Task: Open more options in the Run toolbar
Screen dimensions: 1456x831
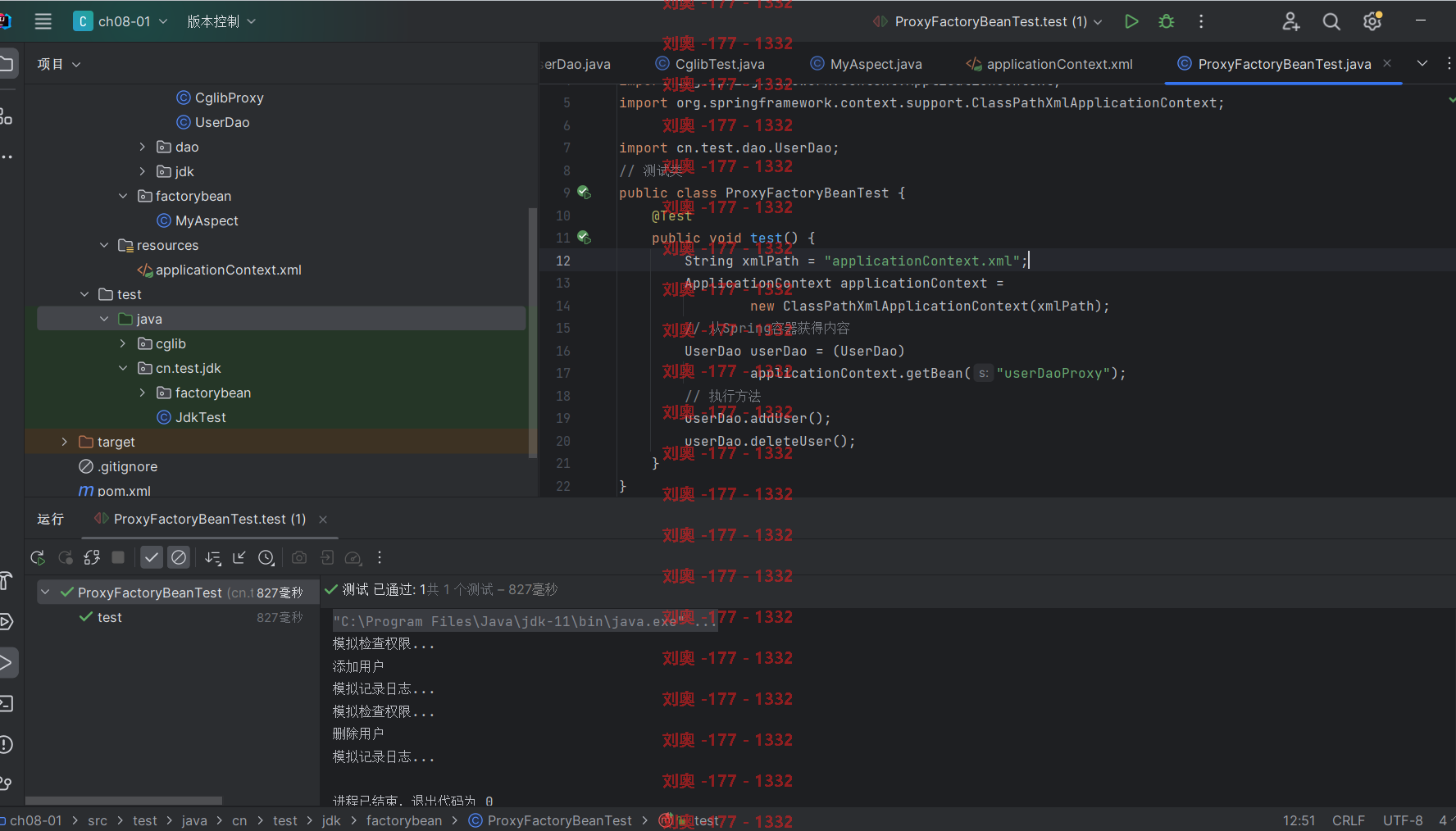Action: pos(380,558)
